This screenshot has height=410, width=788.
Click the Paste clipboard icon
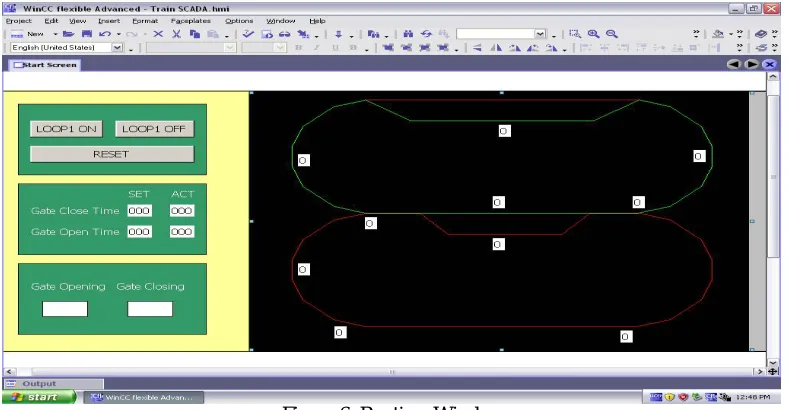pyautogui.click(x=213, y=34)
